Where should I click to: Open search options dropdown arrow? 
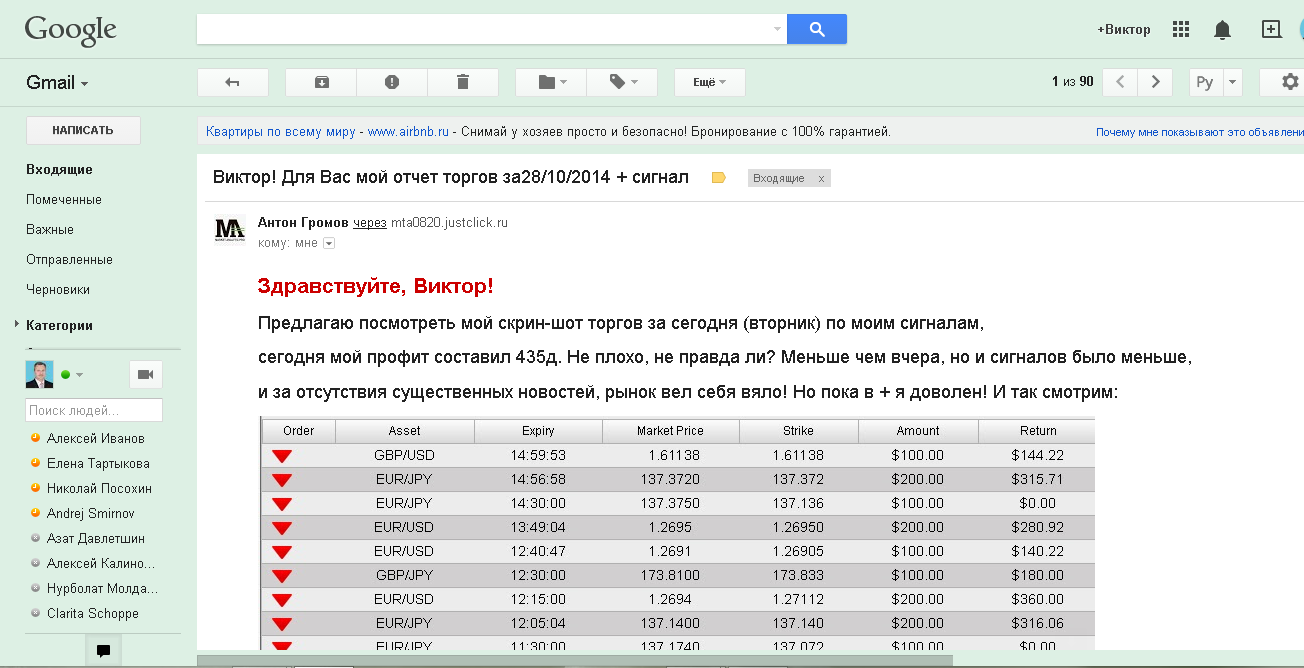click(778, 30)
